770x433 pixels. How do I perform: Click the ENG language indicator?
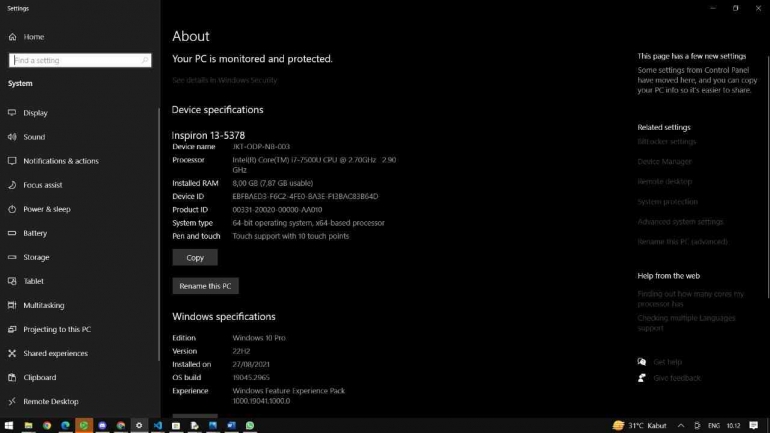[714, 426]
